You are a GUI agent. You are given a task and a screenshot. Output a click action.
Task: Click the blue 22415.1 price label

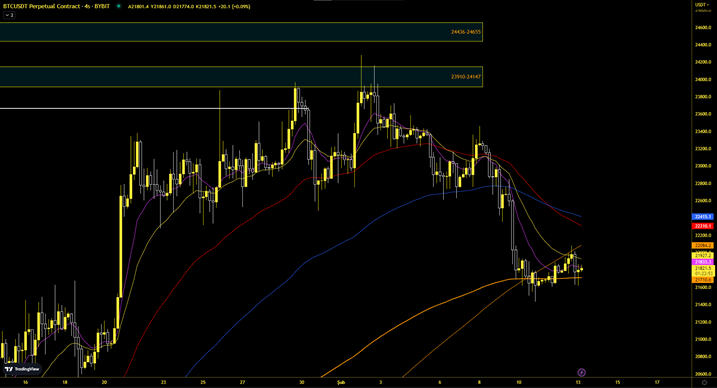coord(703,217)
